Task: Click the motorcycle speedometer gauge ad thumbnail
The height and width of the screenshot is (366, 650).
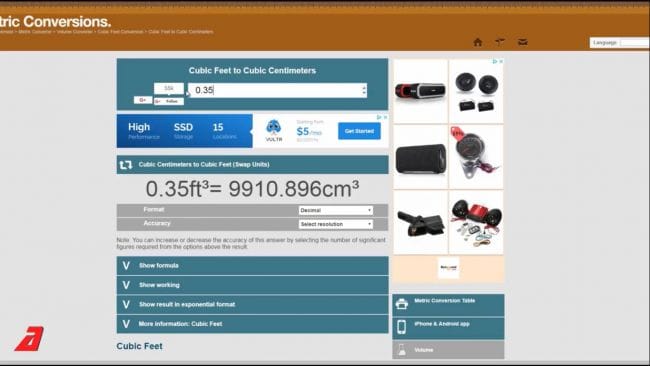Action: tap(476, 157)
